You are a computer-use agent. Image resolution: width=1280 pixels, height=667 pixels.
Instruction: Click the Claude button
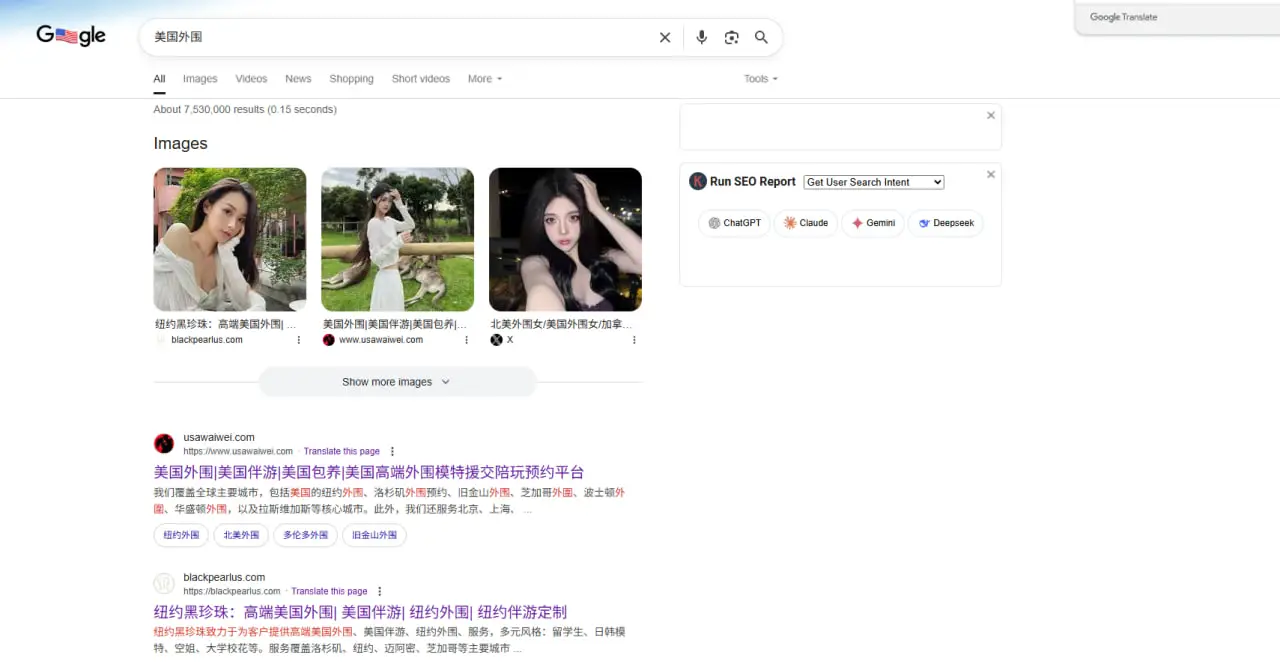(806, 223)
